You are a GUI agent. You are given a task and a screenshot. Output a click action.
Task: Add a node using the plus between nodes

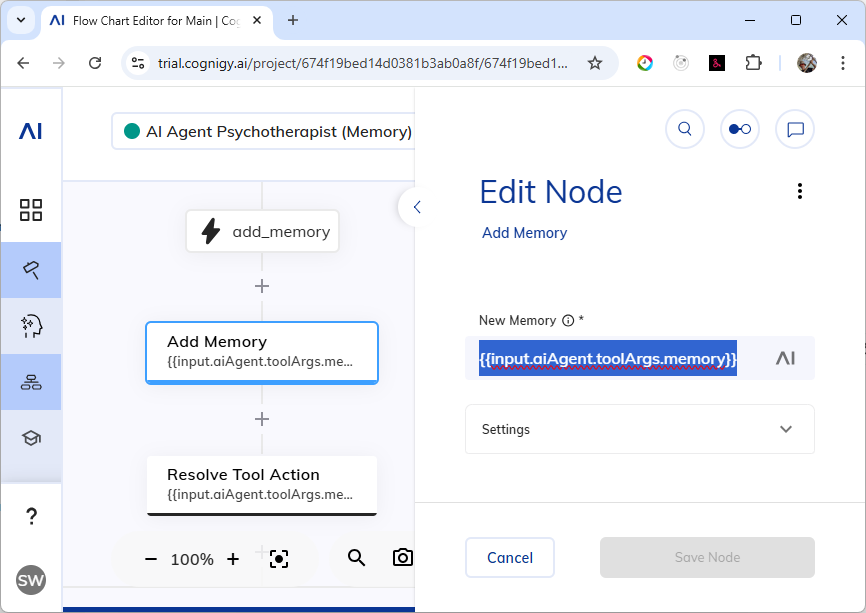[x=261, y=419]
